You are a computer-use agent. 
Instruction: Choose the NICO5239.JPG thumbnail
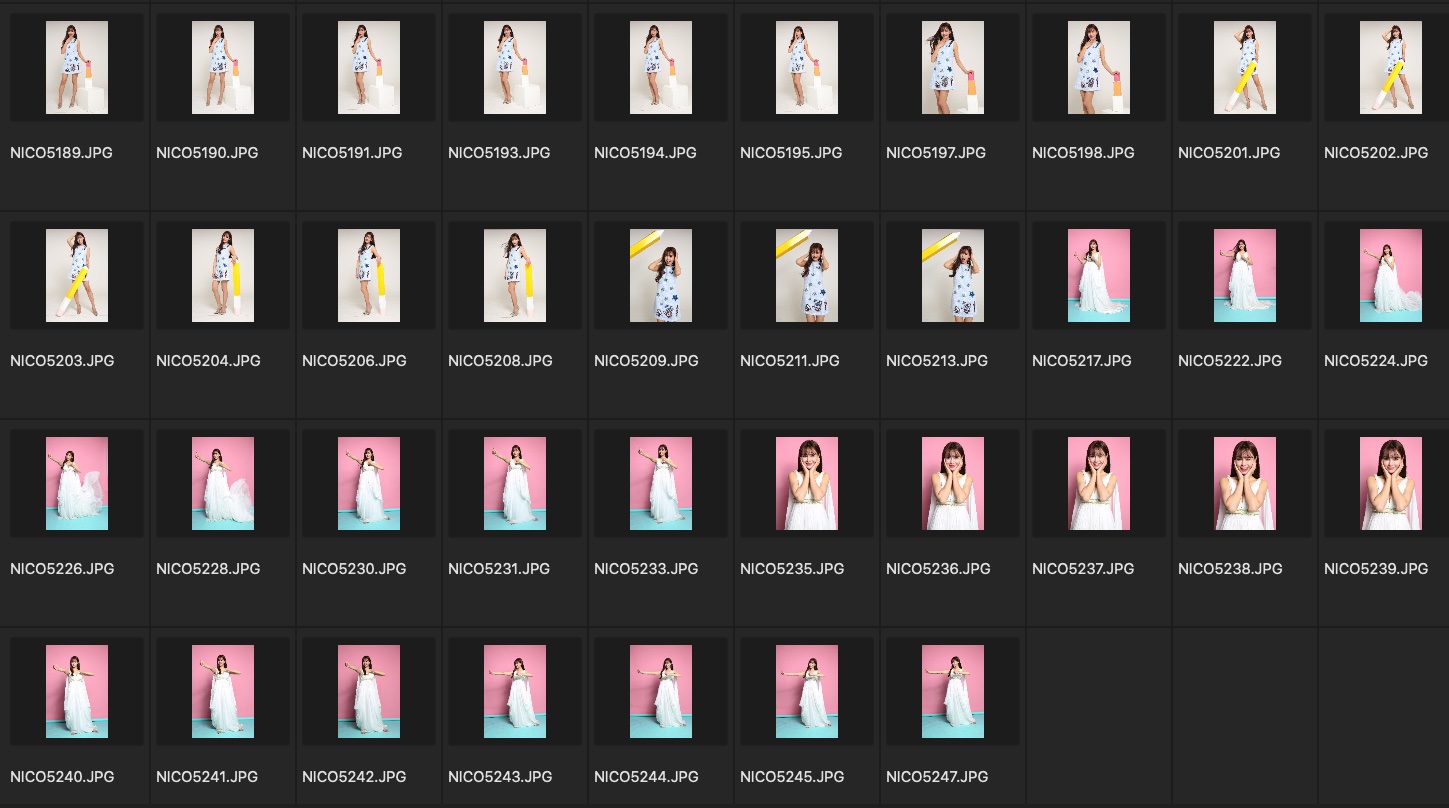coord(1391,484)
